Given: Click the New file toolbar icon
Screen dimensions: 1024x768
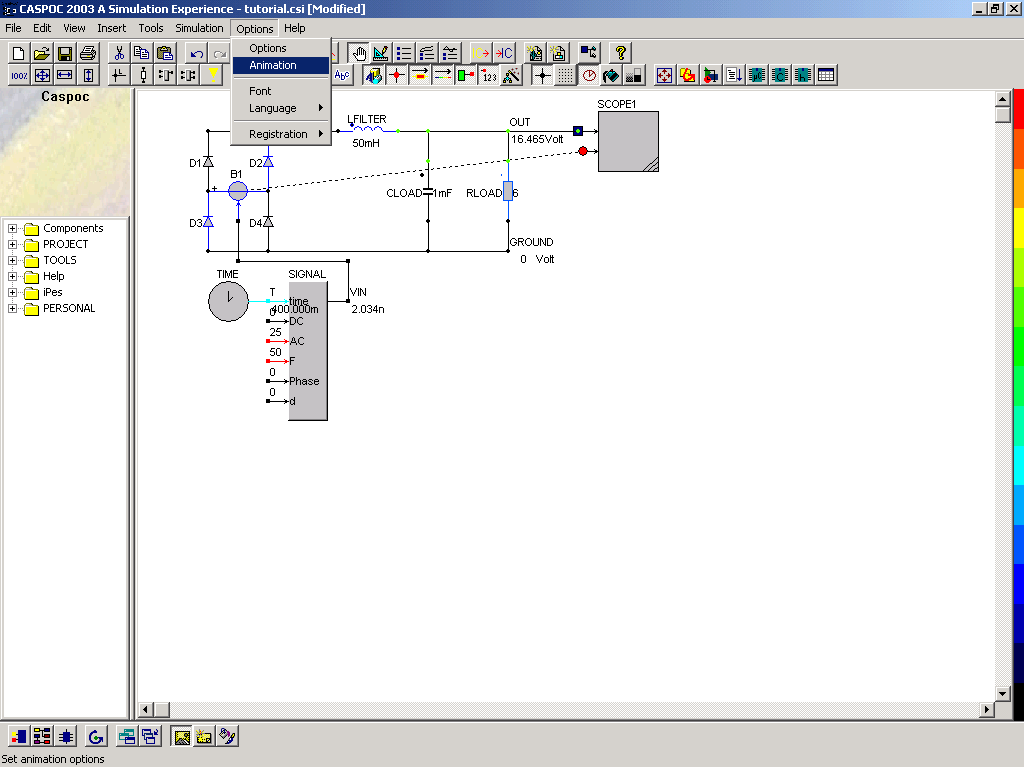Looking at the screenshot, I should coord(19,53).
